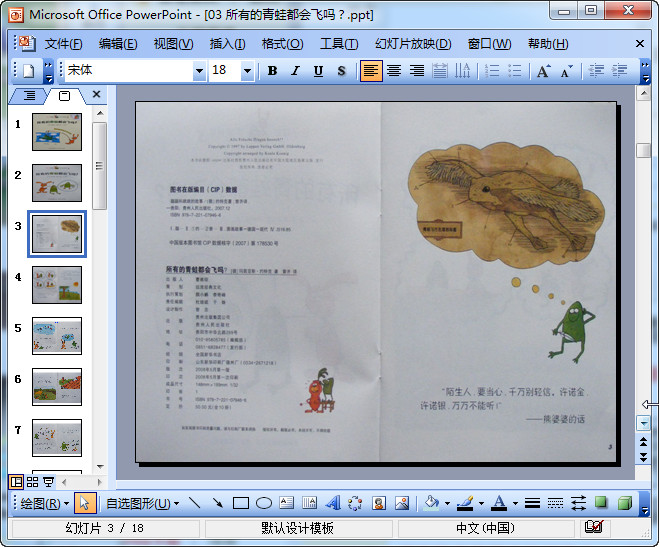Open the 幻灯片放映(D) menu
Viewport: 659px width, 547px height.
point(413,44)
